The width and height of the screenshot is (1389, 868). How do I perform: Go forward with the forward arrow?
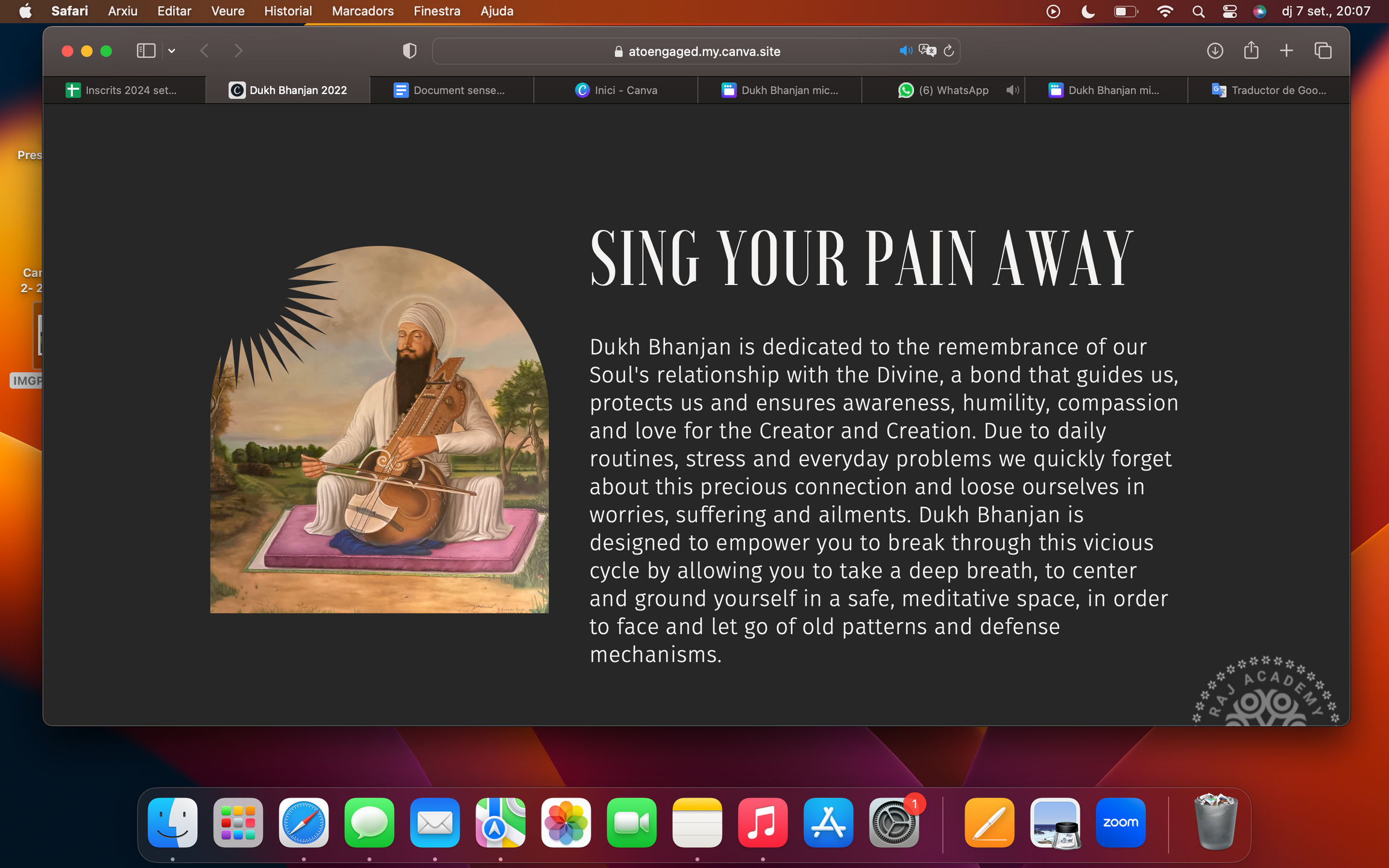click(x=239, y=51)
